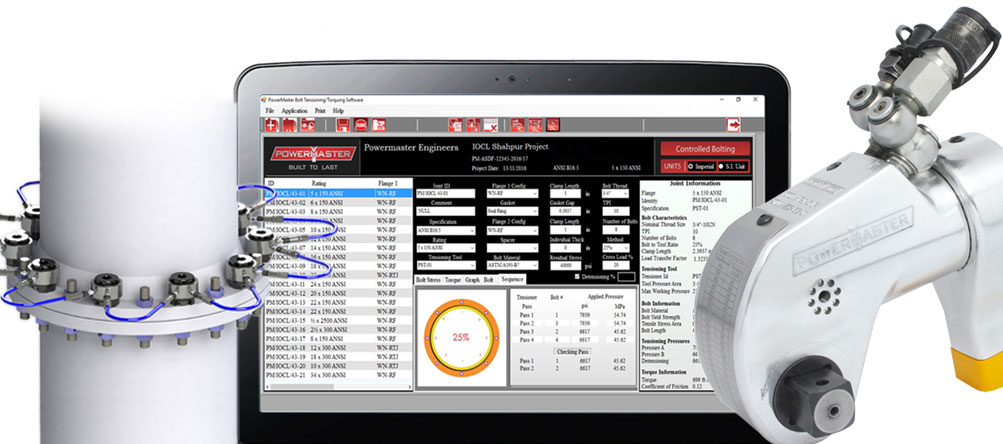Select row PM/IOCL/43-02 in the list
Screen dimensions: 1003x444
pyautogui.click(x=338, y=202)
